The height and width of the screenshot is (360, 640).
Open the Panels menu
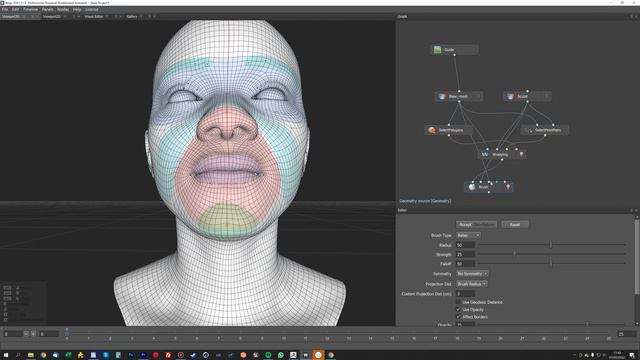coord(47,9)
